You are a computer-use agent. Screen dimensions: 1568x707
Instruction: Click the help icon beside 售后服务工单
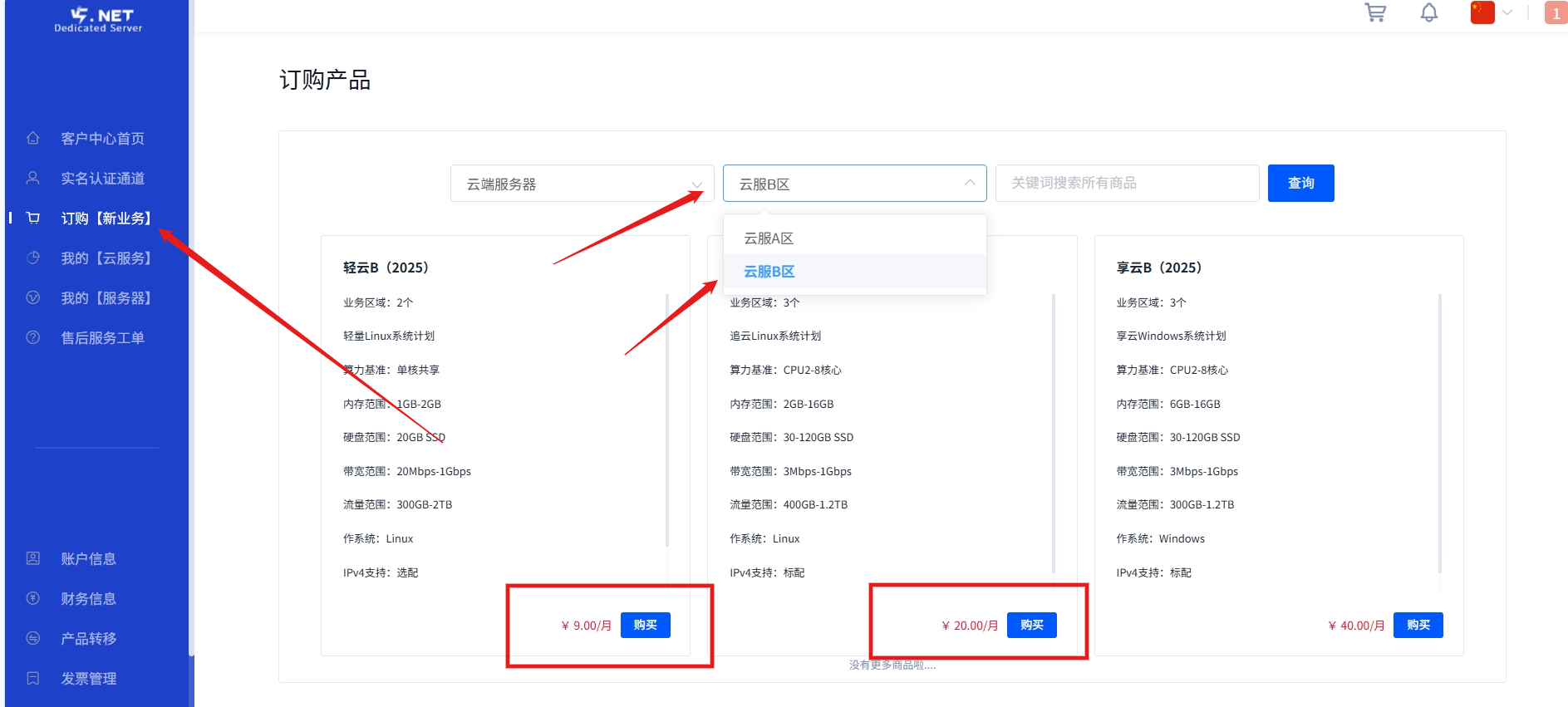pos(33,338)
